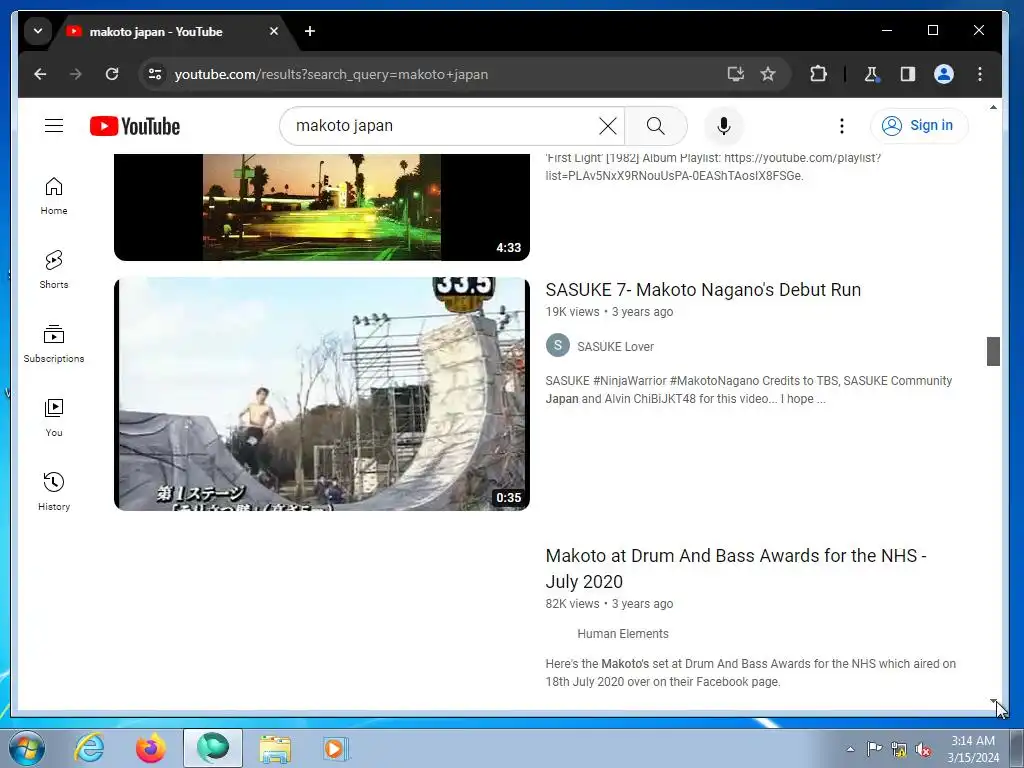Open Windows Media Player on taskbar
Viewport: 1024px width, 768px height.
336,748
